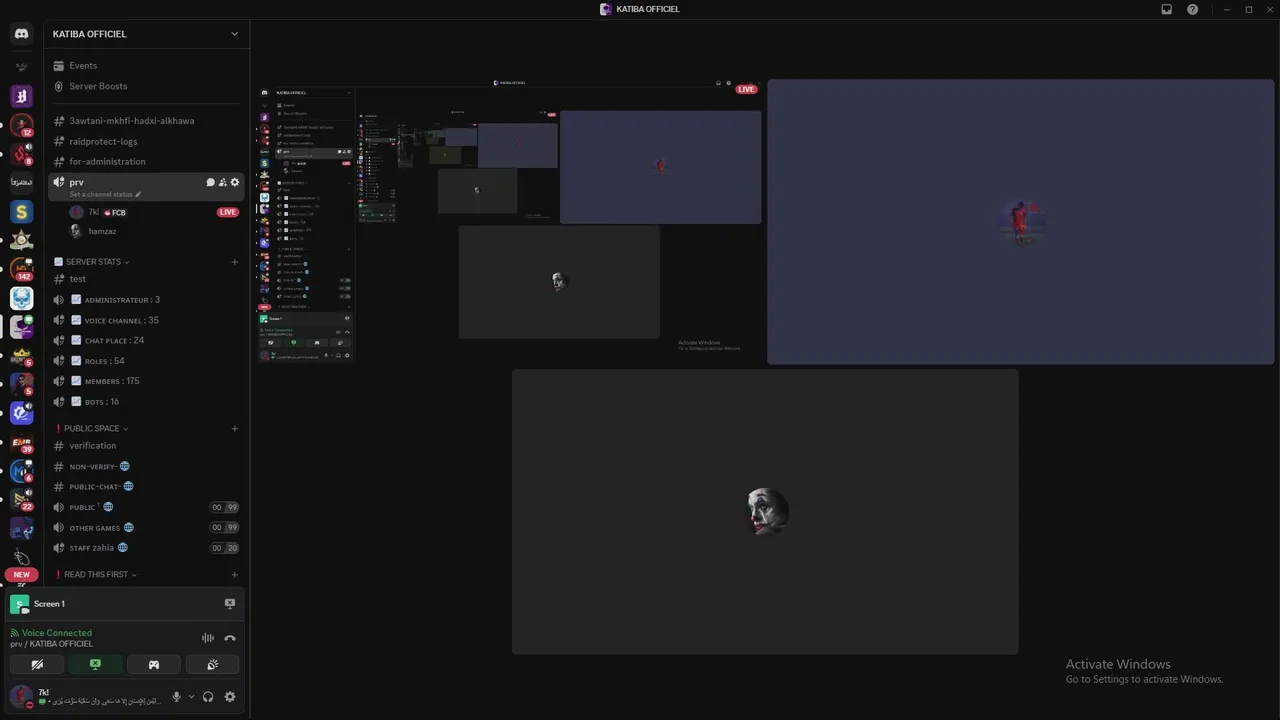Open the purple gothic B server
The image size is (1280, 720).
(x=21, y=96)
